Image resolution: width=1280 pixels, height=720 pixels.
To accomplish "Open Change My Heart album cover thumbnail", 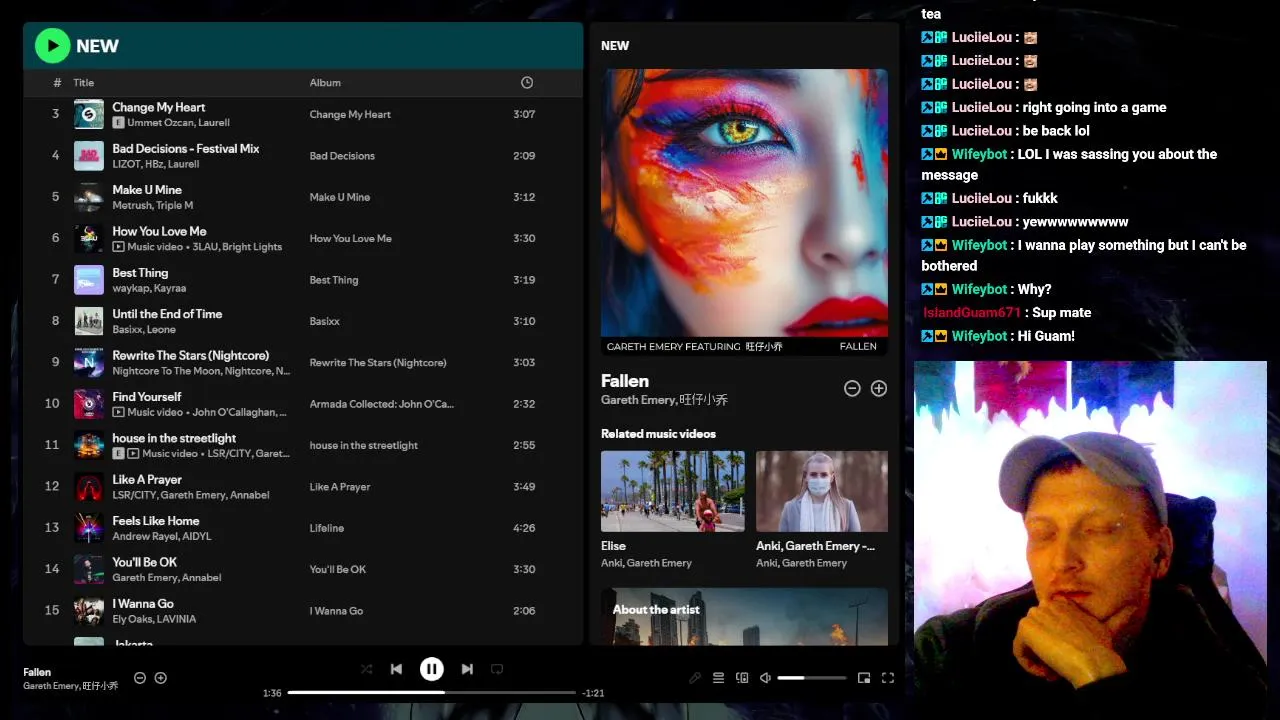I will click(89, 114).
